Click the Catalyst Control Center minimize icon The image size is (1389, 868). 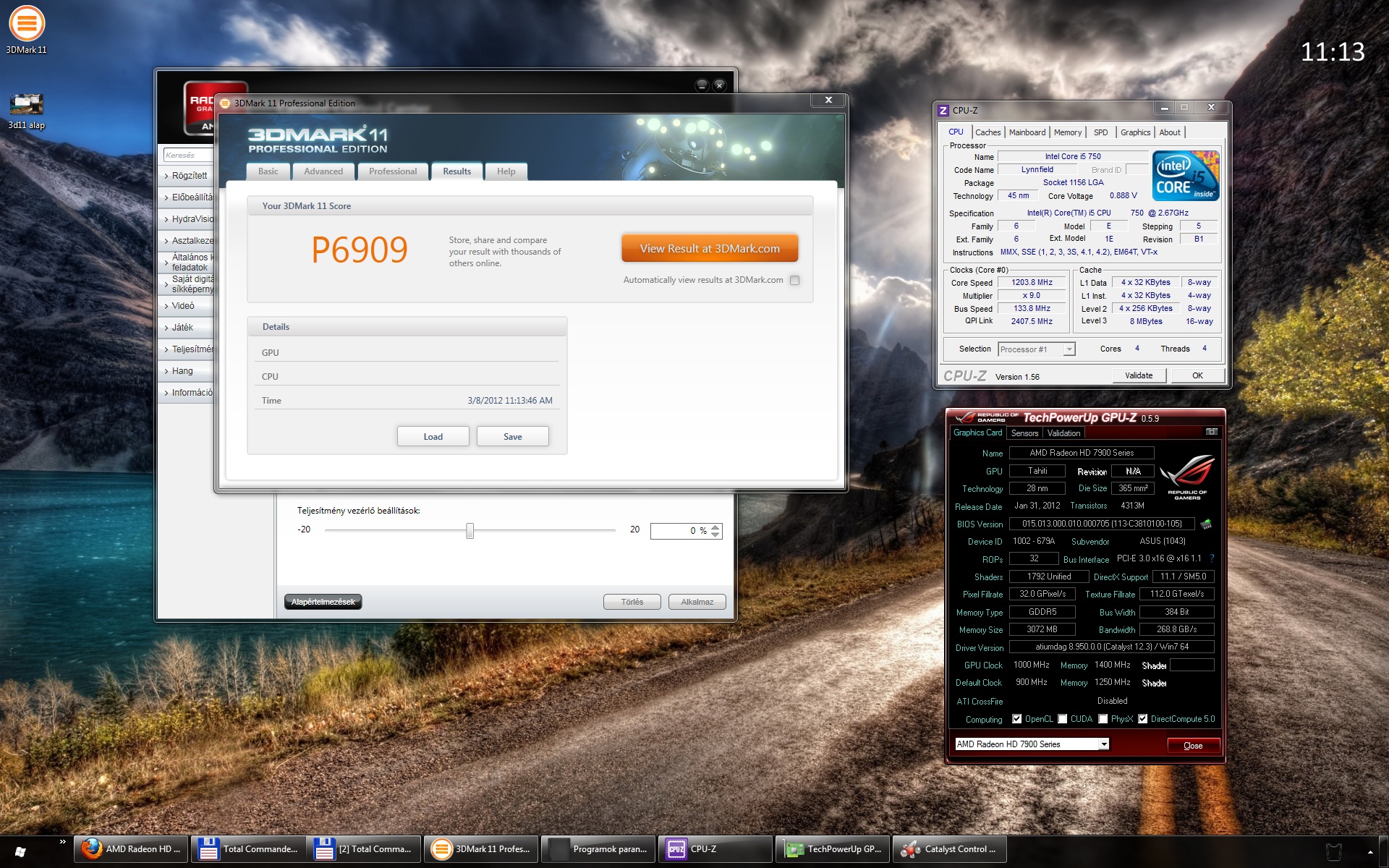coord(701,85)
